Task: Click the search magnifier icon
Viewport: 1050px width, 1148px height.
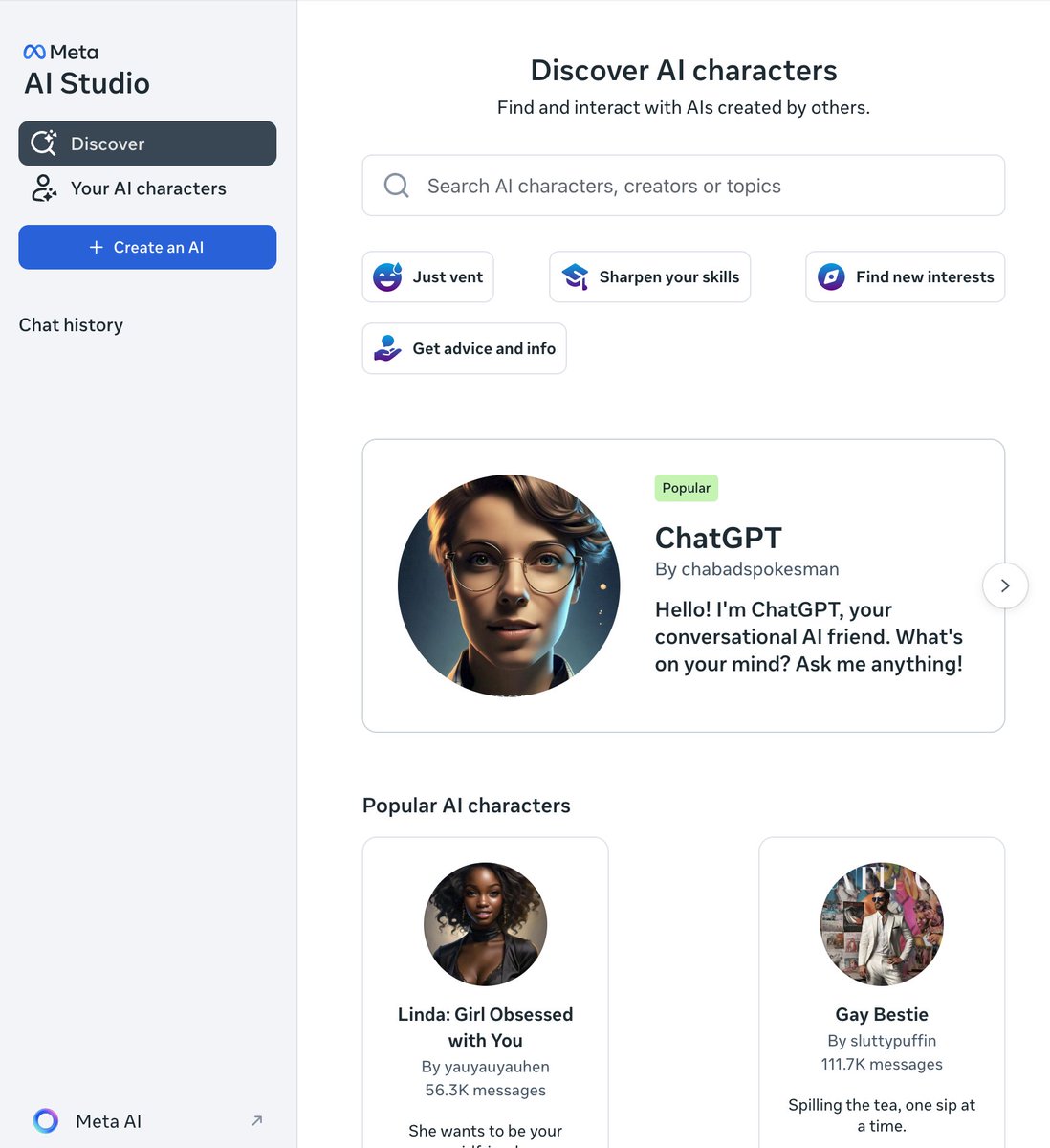Action: click(397, 186)
